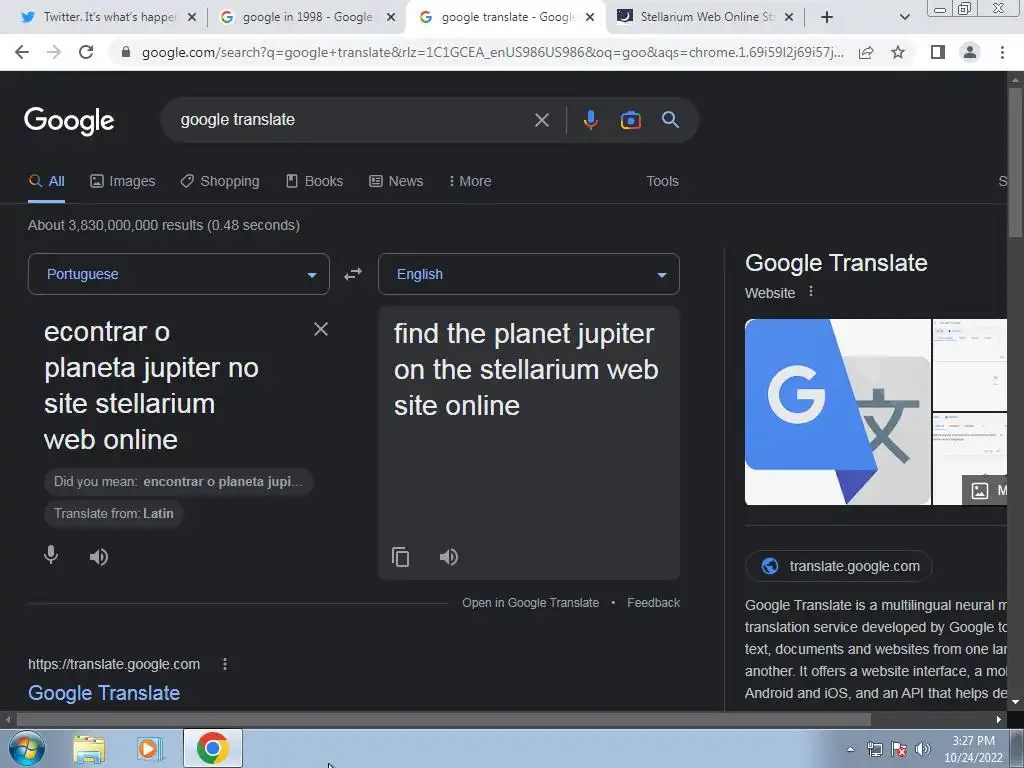The width and height of the screenshot is (1024, 768).
Task: Bookmark this page with the star icon
Action: pyautogui.click(x=898, y=52)
